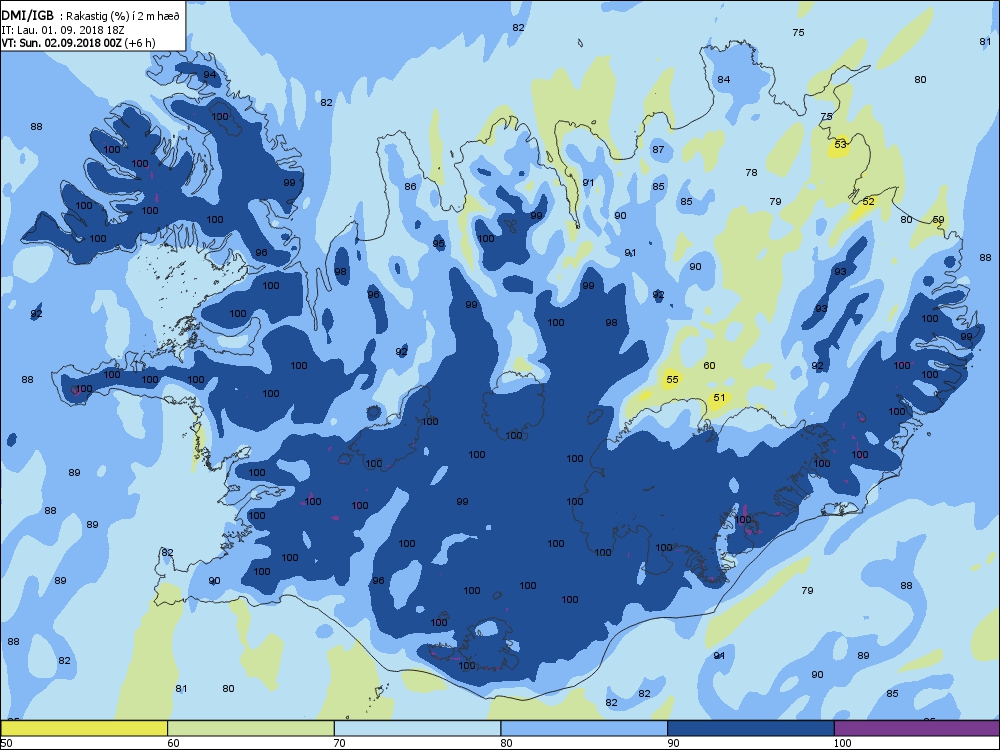Click the 'DMI/IGB' title text
This screenshot has height=750, width=1000.
click(27, 16)
